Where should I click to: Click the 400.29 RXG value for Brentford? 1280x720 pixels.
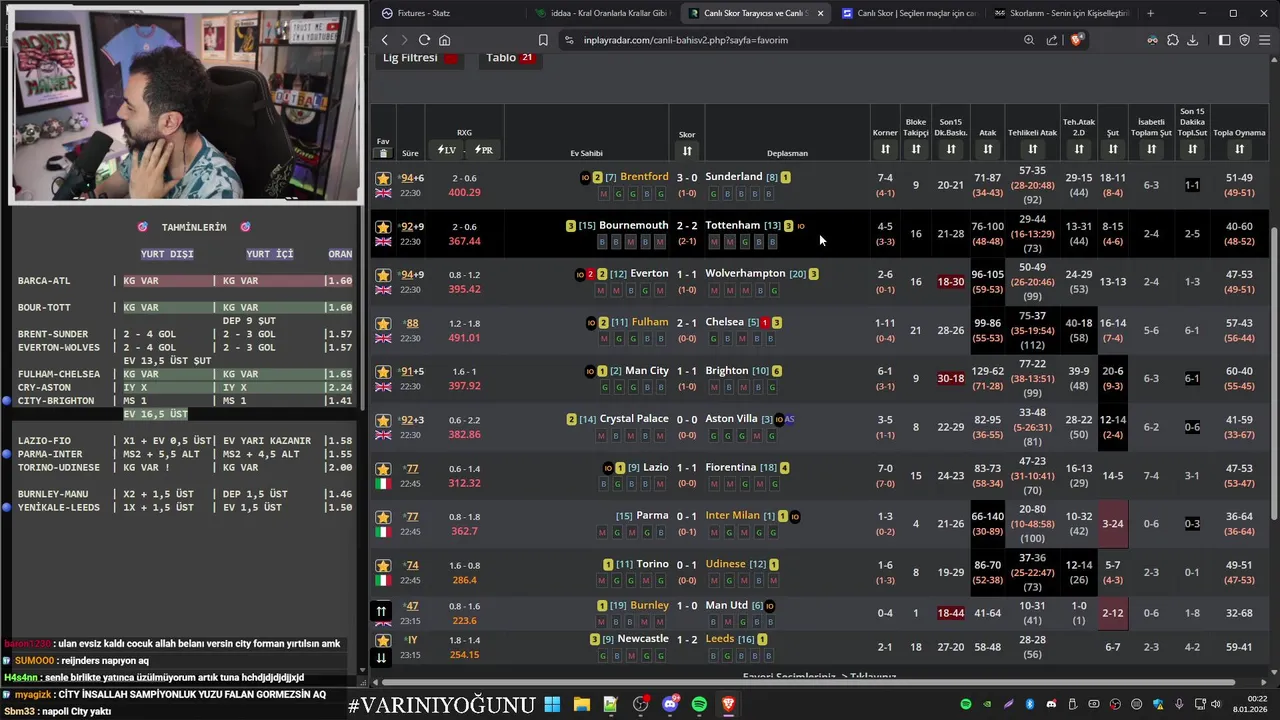coord(464,192)
